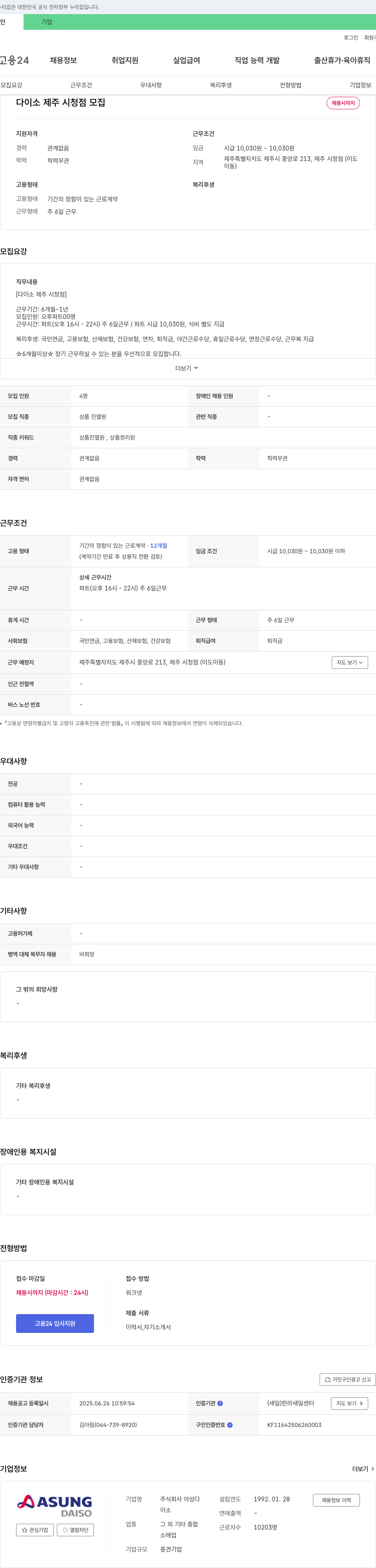Toggle 열람차단 for this company
The height and width of the screenshot is (1568, 376).
[x=76, y=1530]
